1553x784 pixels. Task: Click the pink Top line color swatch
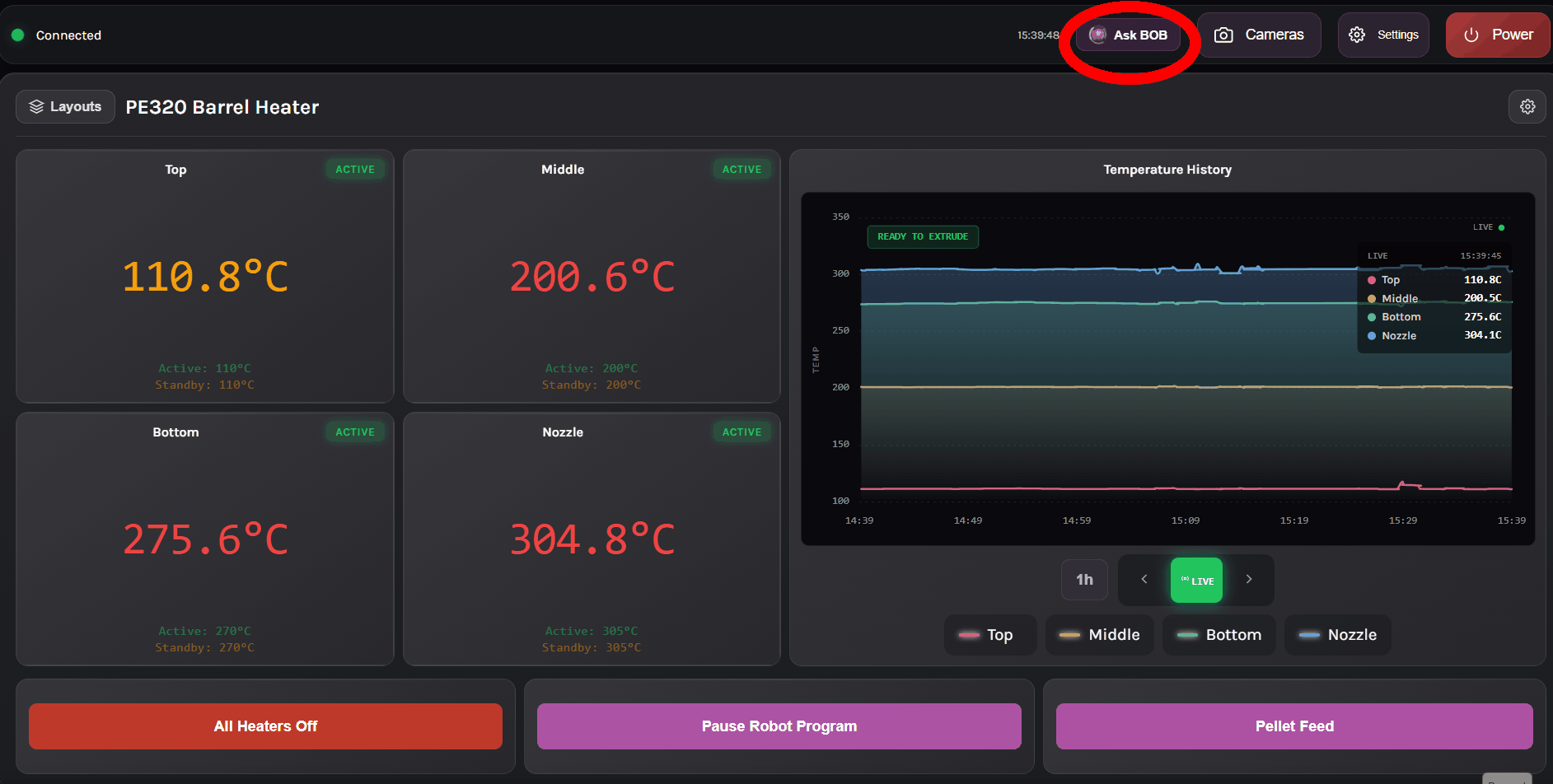(x=969, y=635)
